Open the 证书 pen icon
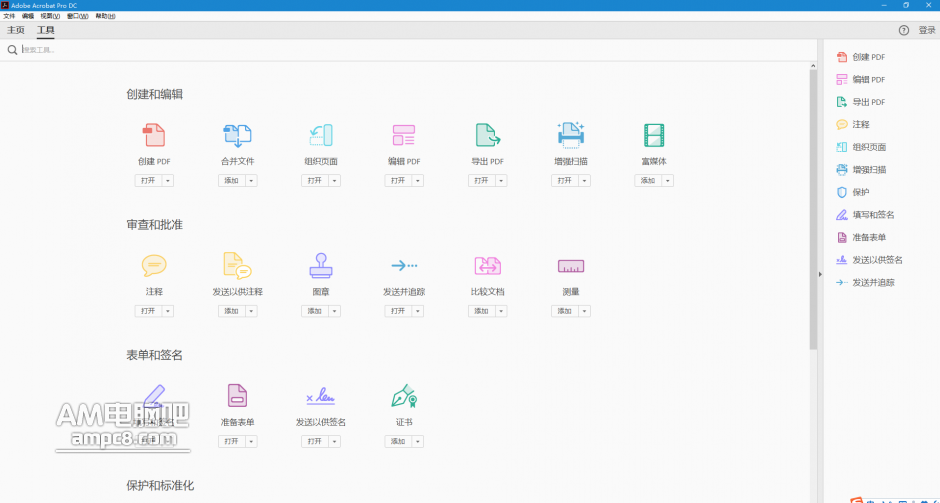 404,396
